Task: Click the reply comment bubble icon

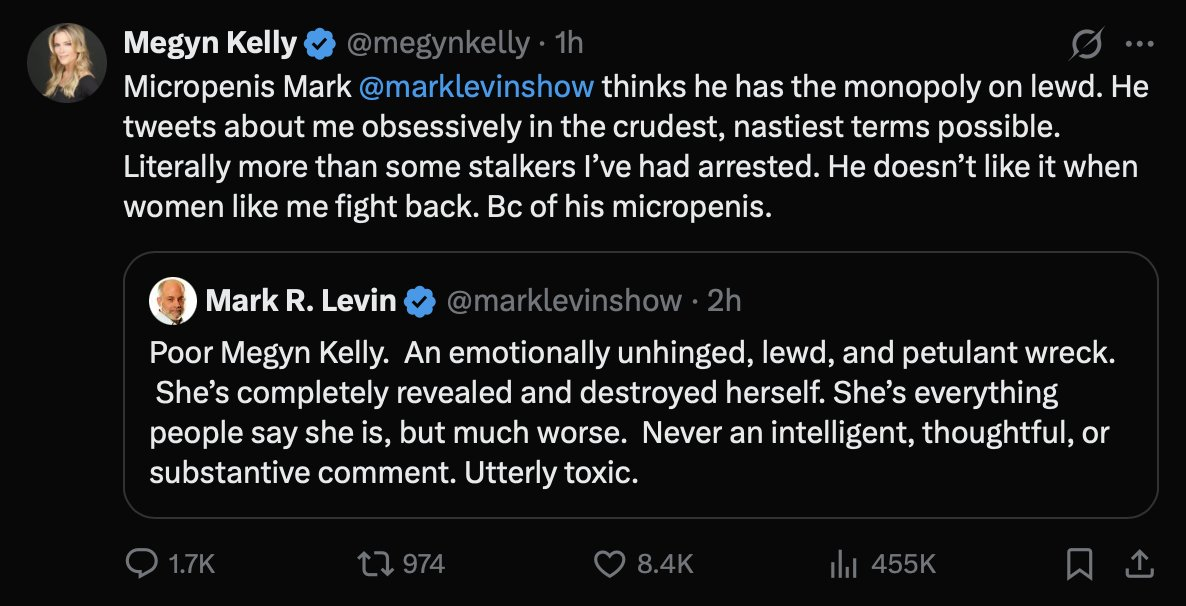Action: tap(139, 564)
